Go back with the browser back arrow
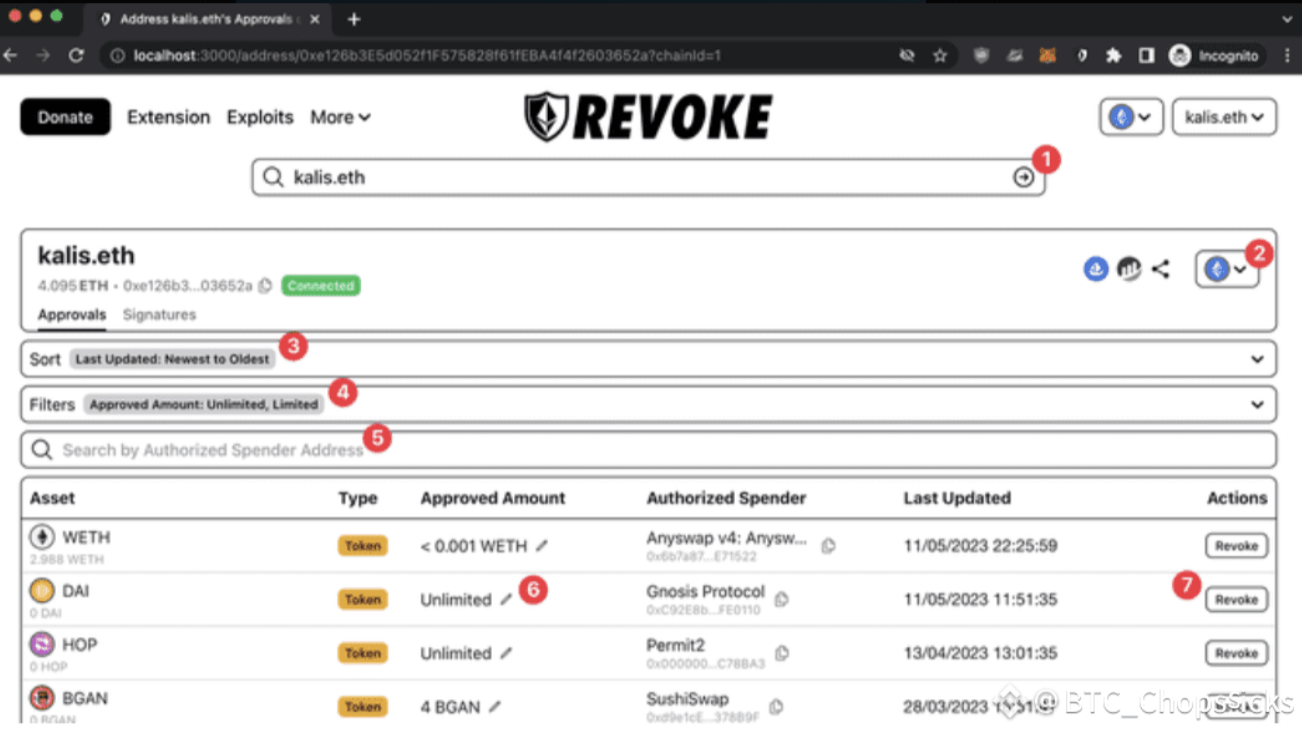Viewport: 1302px width, 731px height. pos(11,56)
